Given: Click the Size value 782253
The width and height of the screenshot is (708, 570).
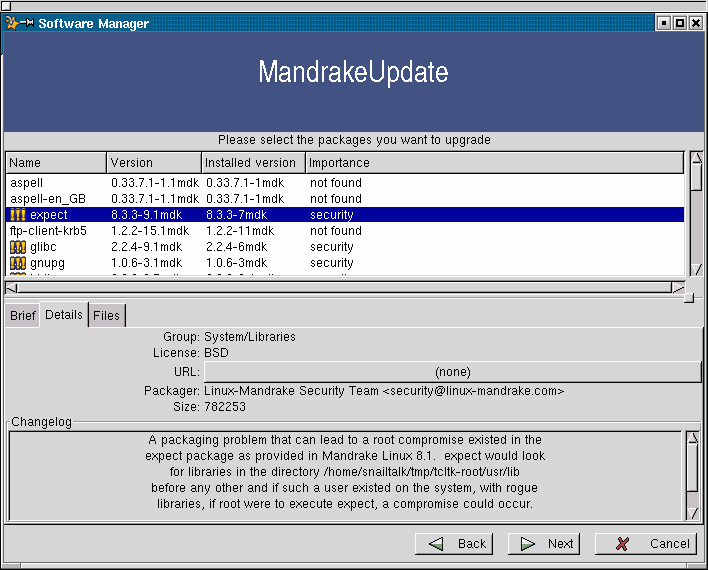Looking at the screenshot, I should coord(225,407).
